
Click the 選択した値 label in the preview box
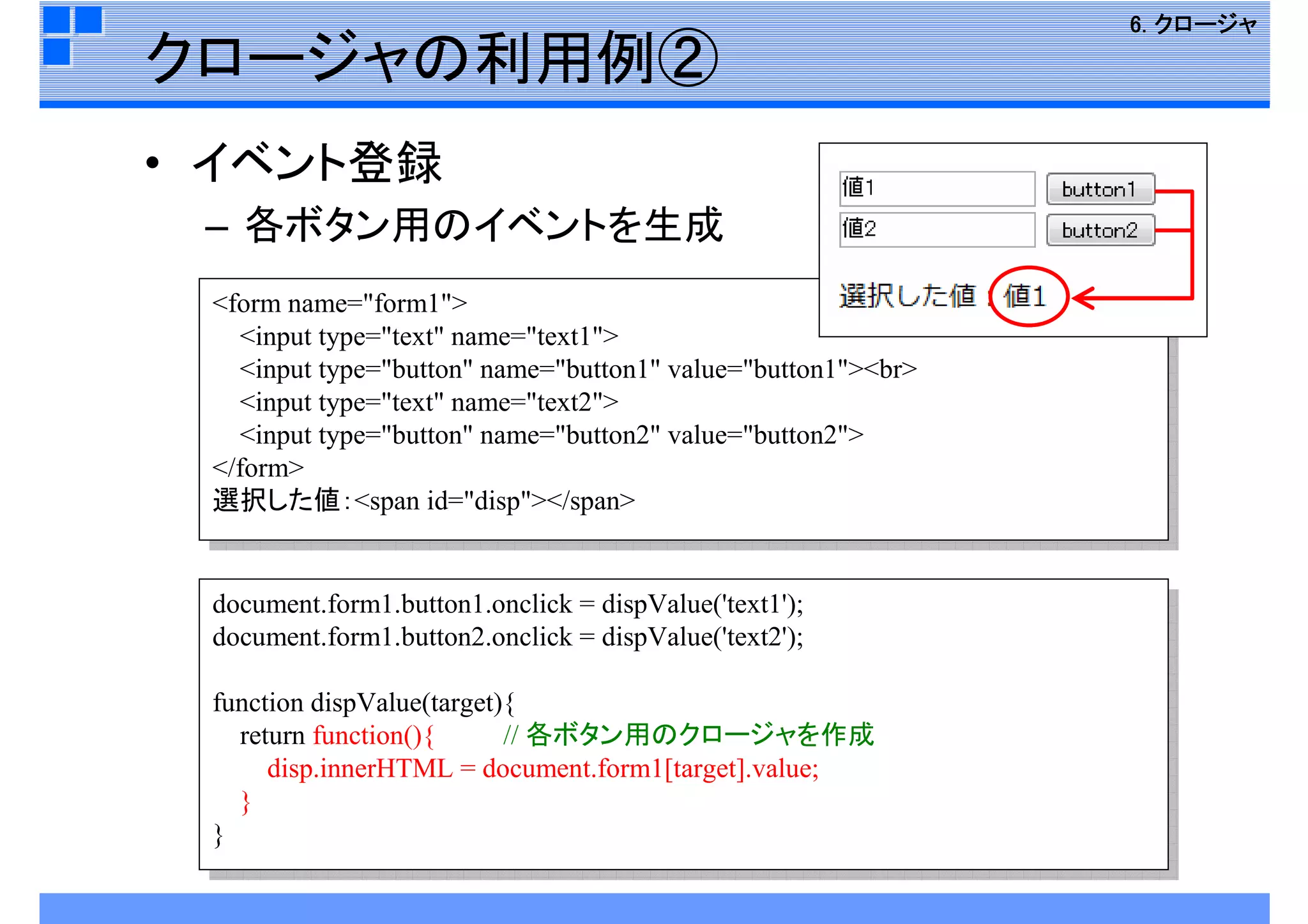tap(908, 296)
